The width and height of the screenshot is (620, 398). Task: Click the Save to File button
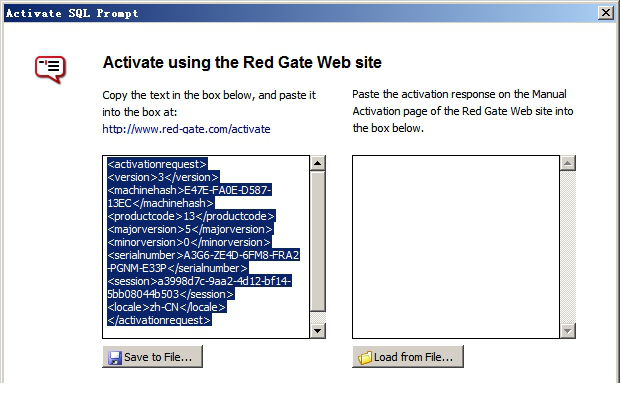[152, 357]
